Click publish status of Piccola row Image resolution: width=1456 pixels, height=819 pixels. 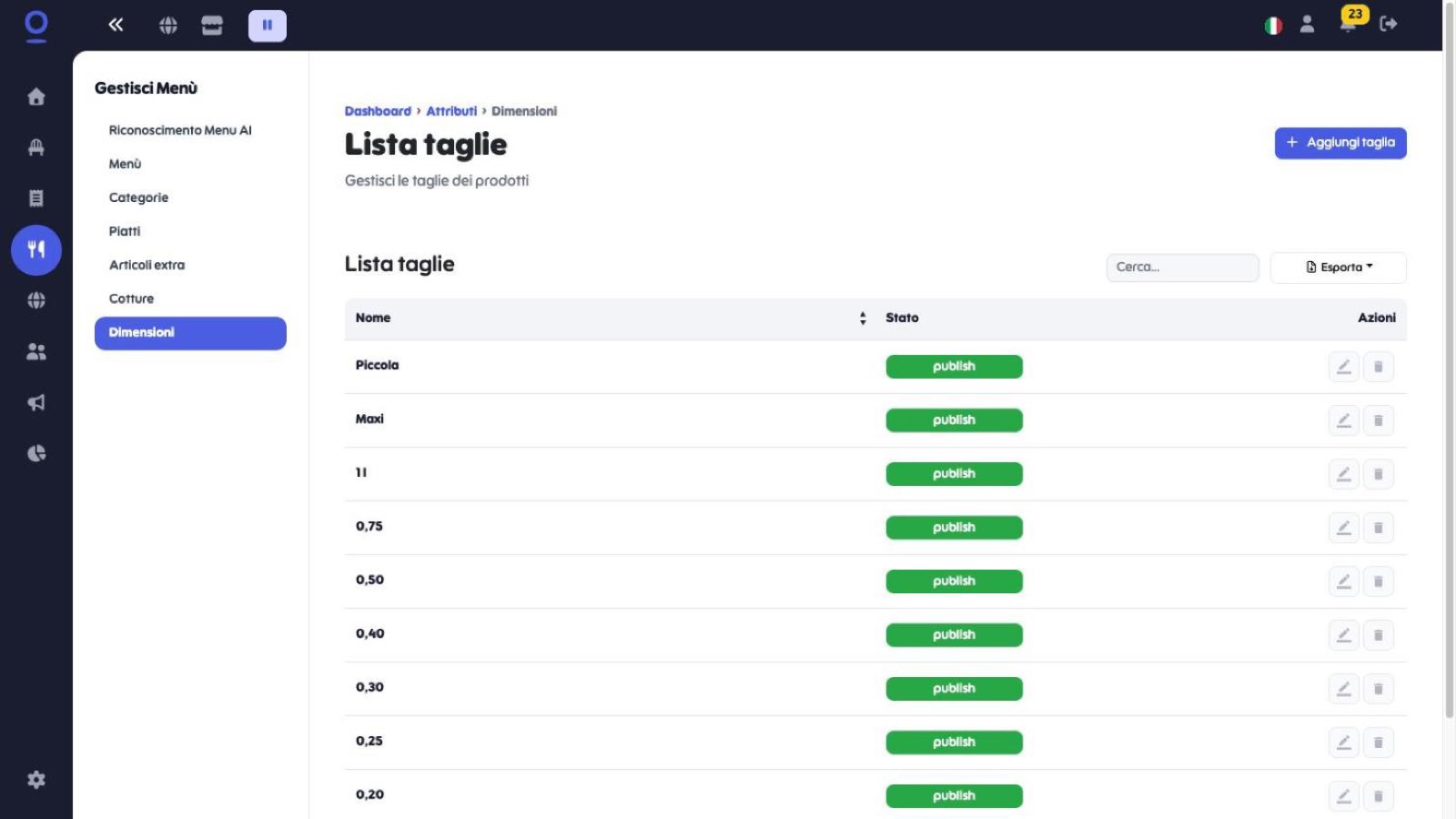point(954,367)
